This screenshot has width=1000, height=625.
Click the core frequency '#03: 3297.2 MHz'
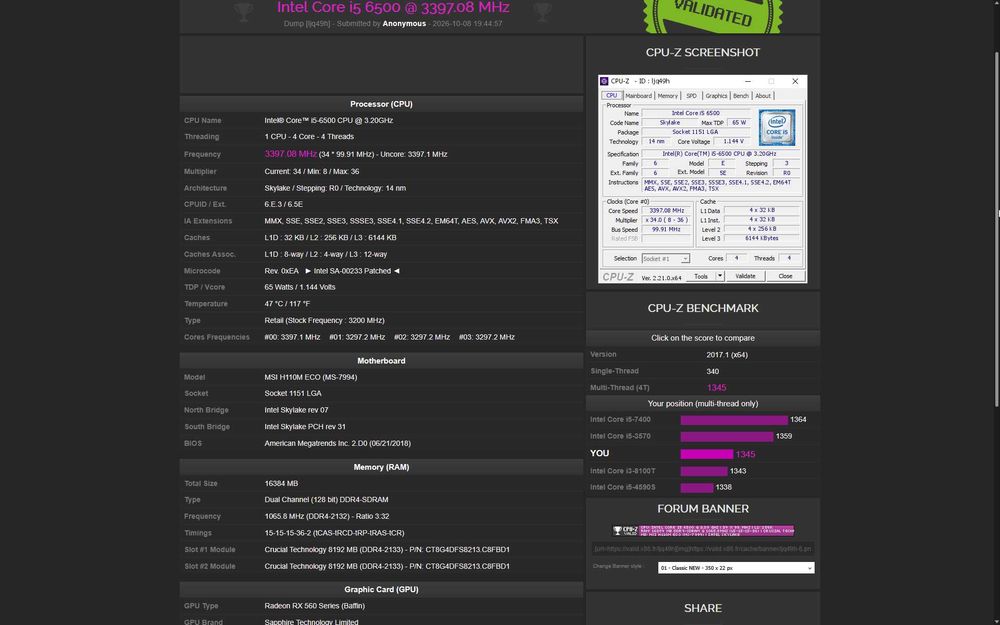487,337
